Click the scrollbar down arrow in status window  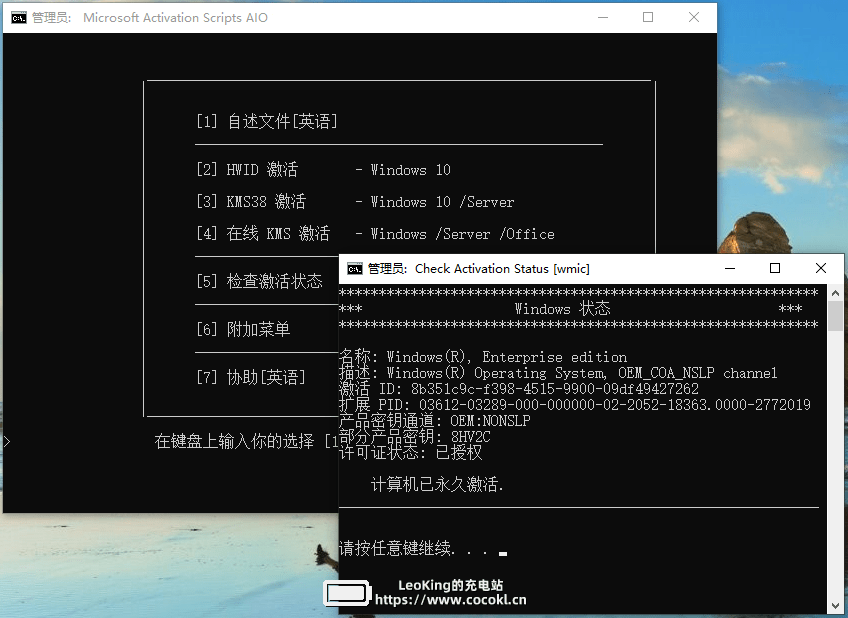click(x=835, y=606)
